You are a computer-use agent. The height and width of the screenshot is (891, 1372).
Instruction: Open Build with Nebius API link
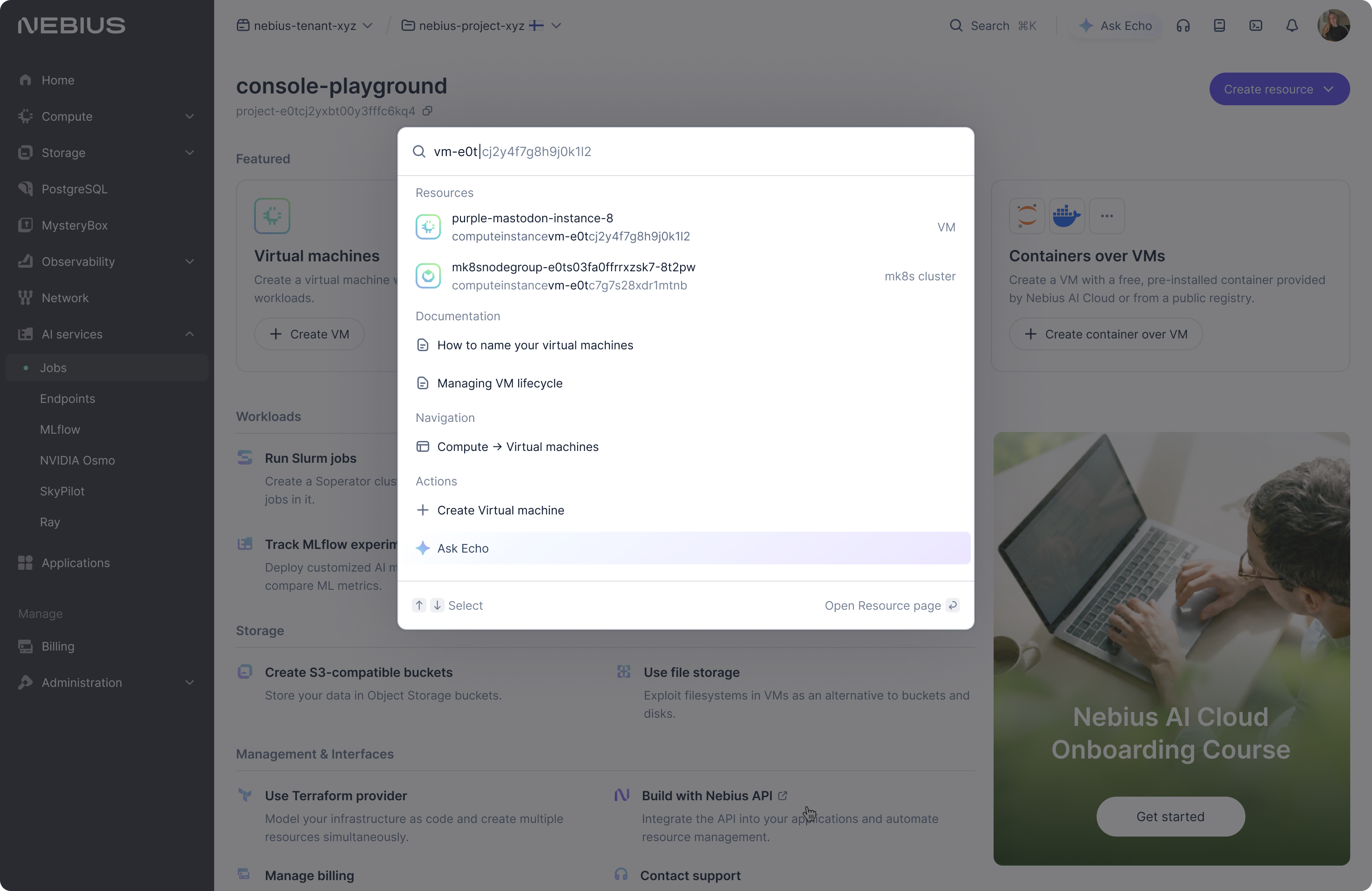coord(714,796)
